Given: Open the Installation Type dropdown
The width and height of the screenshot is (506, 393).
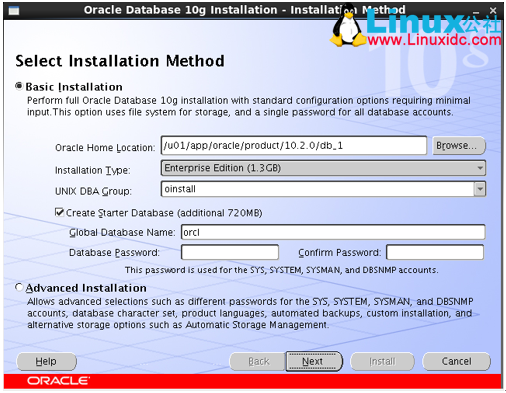Looking at the screenshot, I should (x=323, y=168).
